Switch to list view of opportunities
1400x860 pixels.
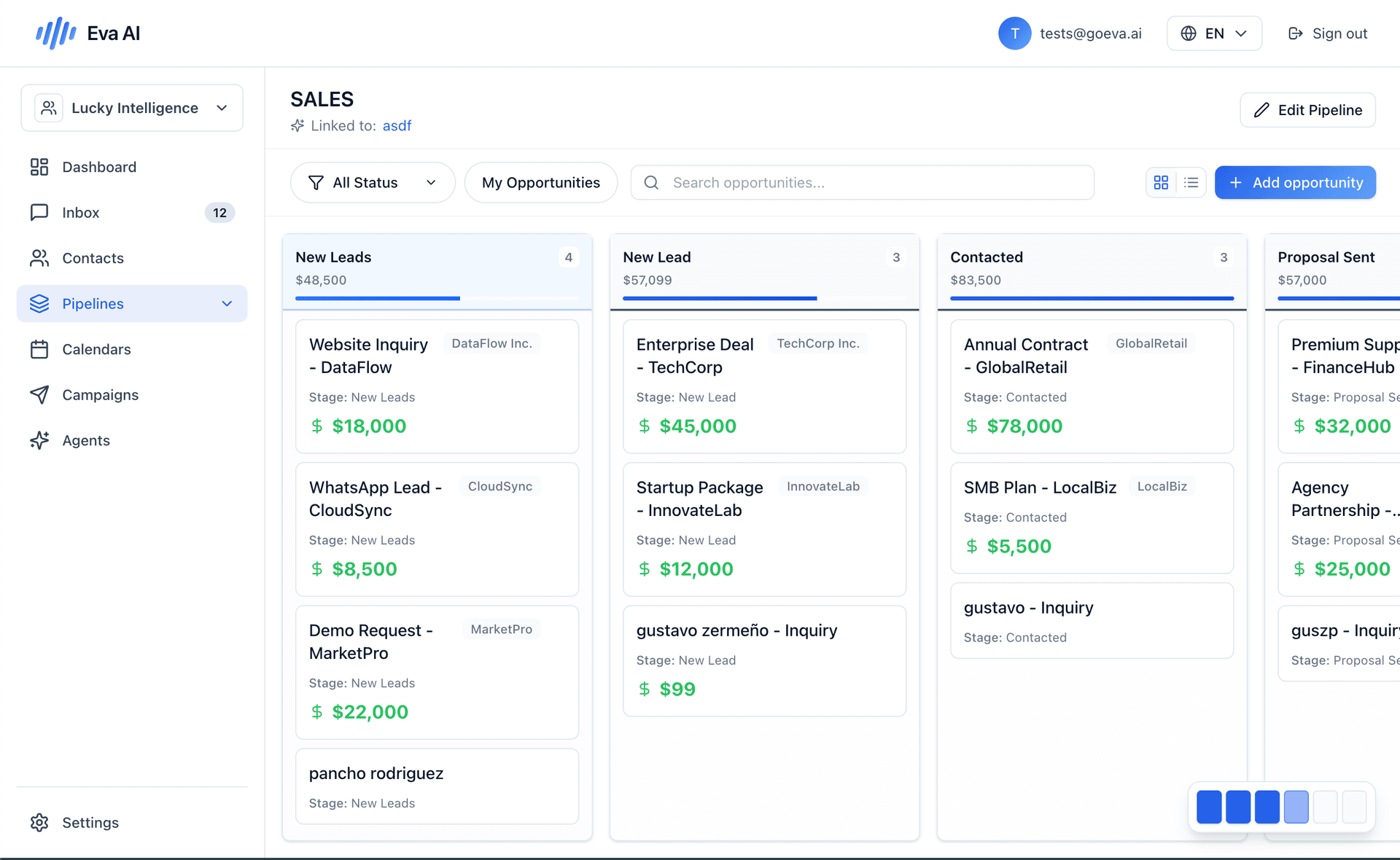tap(1191, 182)
